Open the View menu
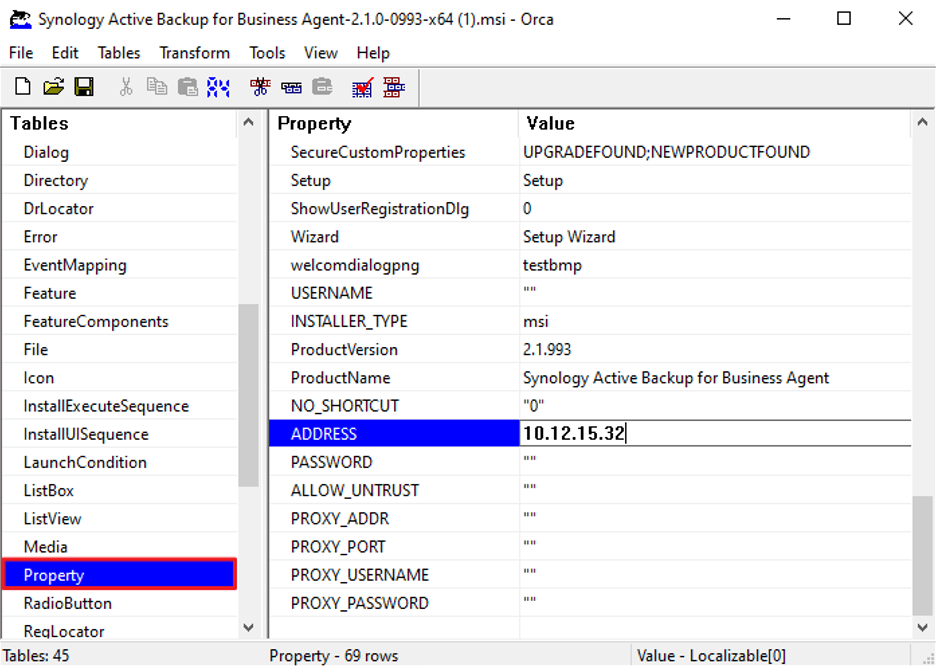 point(321,53)
